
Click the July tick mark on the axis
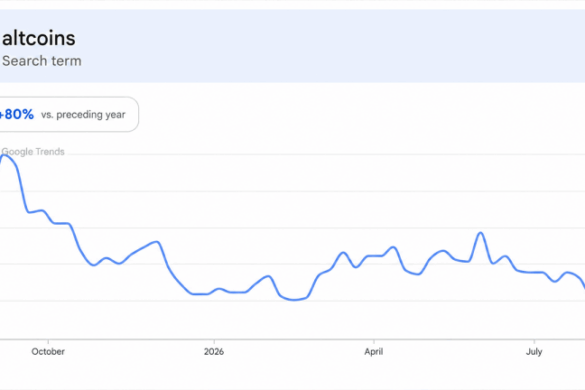tap(534, 341)
